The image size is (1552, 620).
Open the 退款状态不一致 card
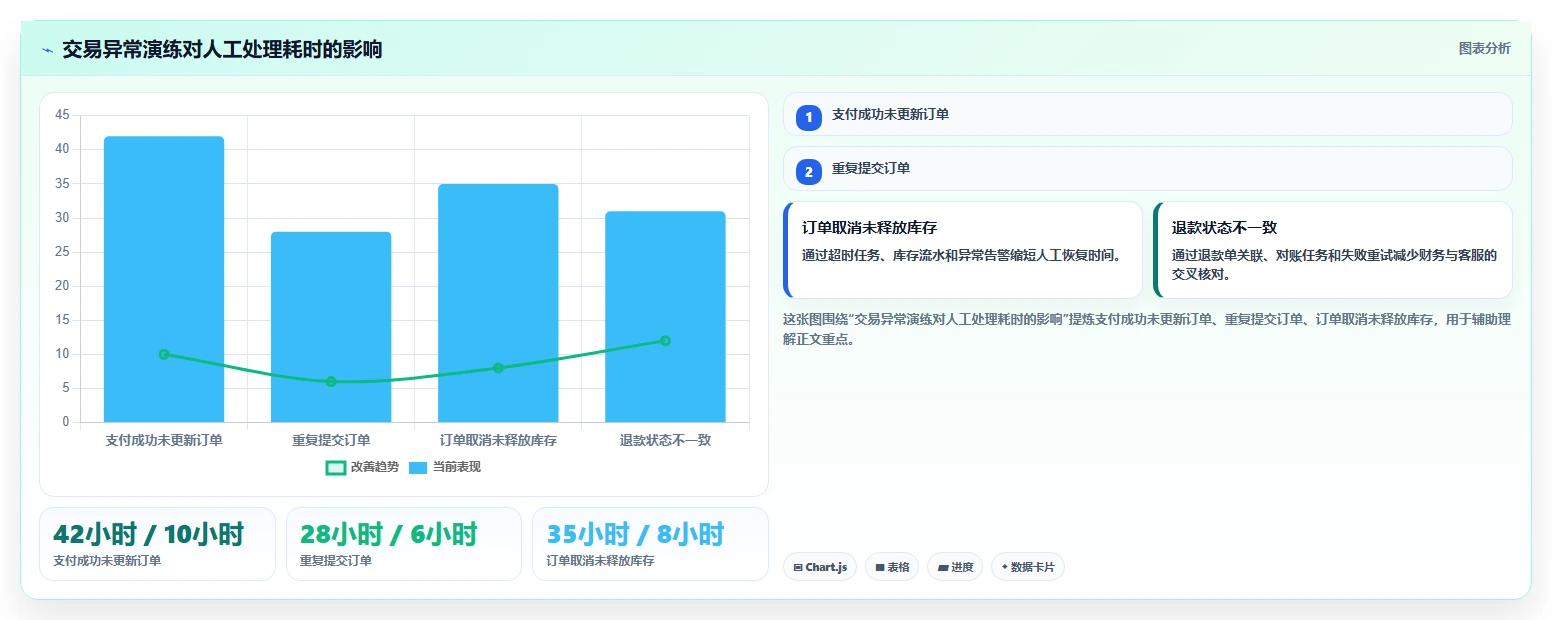pyautogui.click(x=1332, y=250)
